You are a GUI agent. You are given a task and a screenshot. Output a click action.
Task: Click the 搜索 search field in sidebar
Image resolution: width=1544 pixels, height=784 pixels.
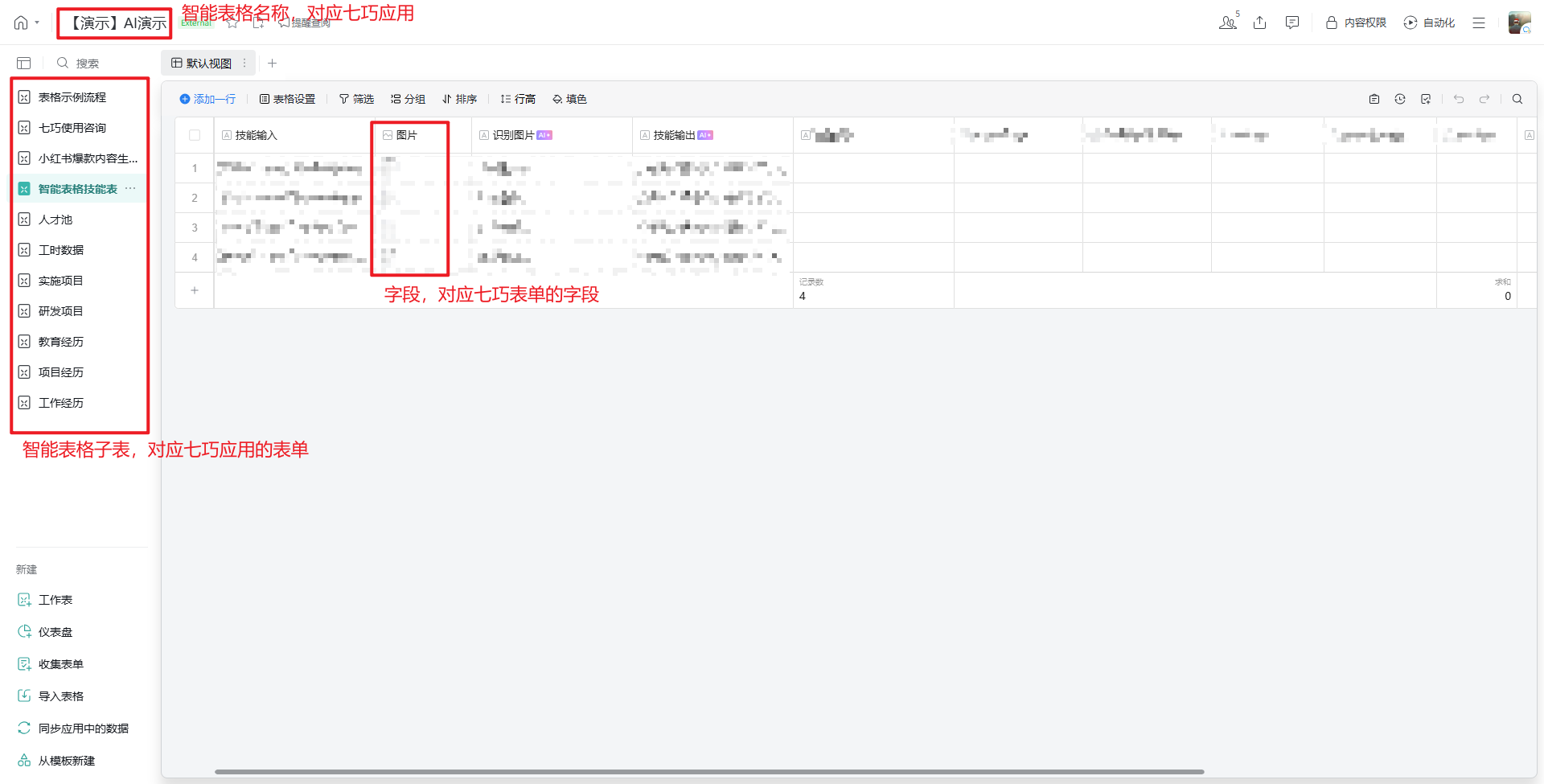pyautogui.click(x=87, y=63)
